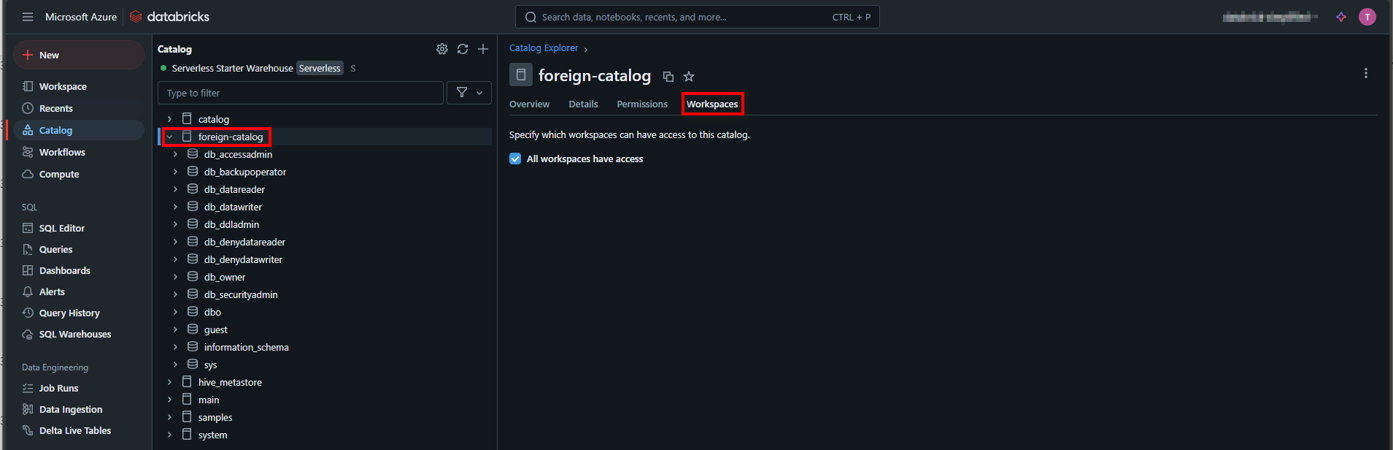Open Delta Live Tables
The image size is (1393, 450).
[79, 430]
